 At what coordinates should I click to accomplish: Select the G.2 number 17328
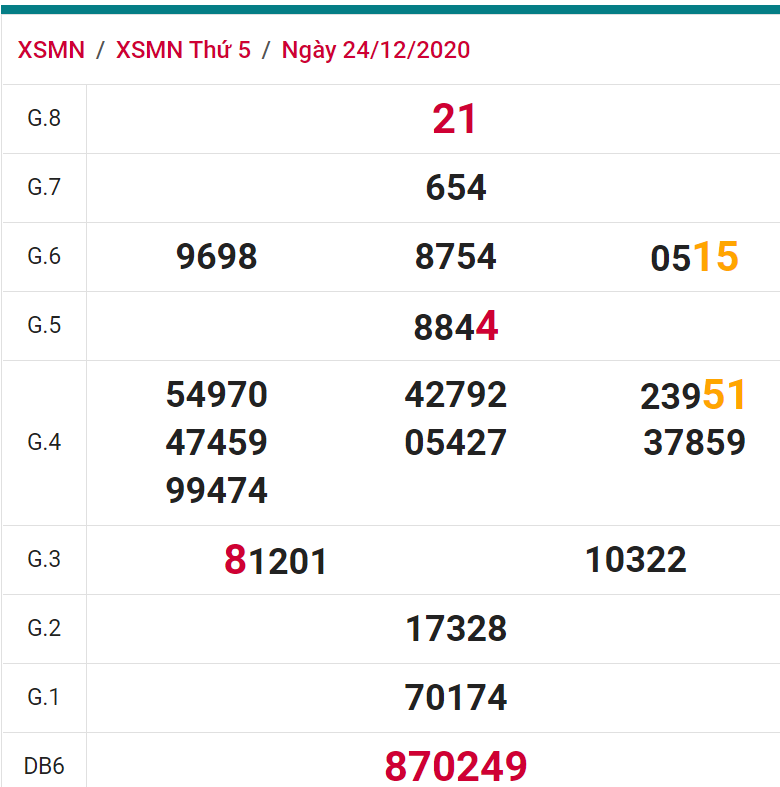[x=455, y=629]
